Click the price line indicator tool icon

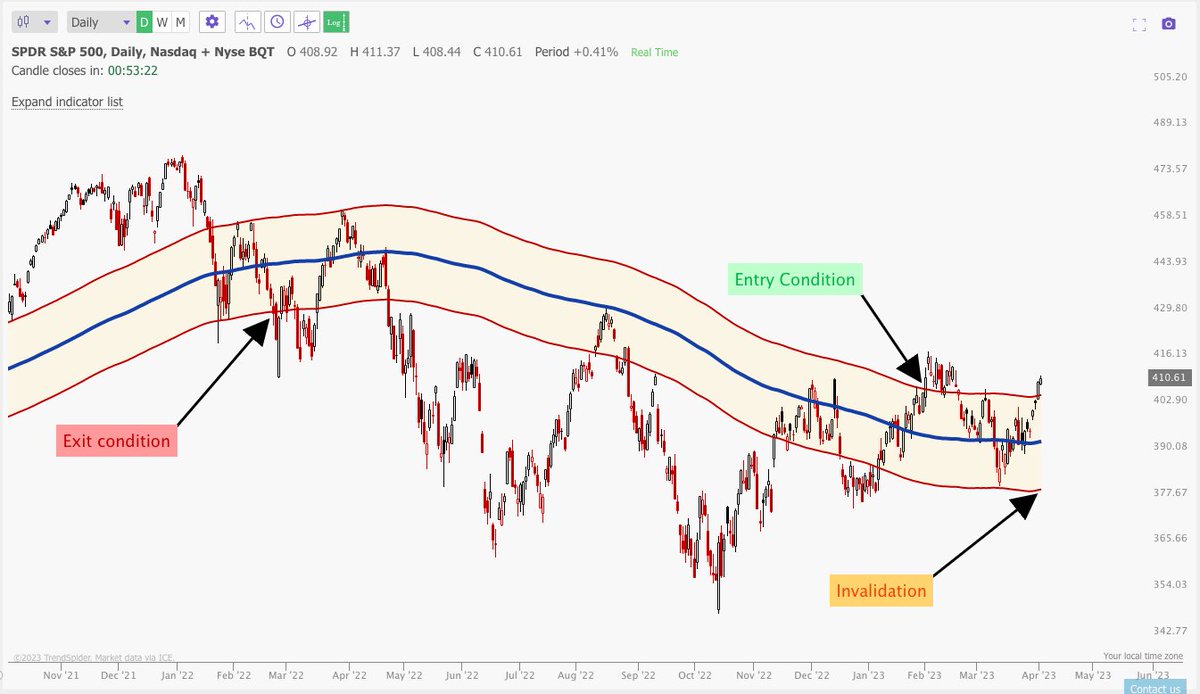248,21
